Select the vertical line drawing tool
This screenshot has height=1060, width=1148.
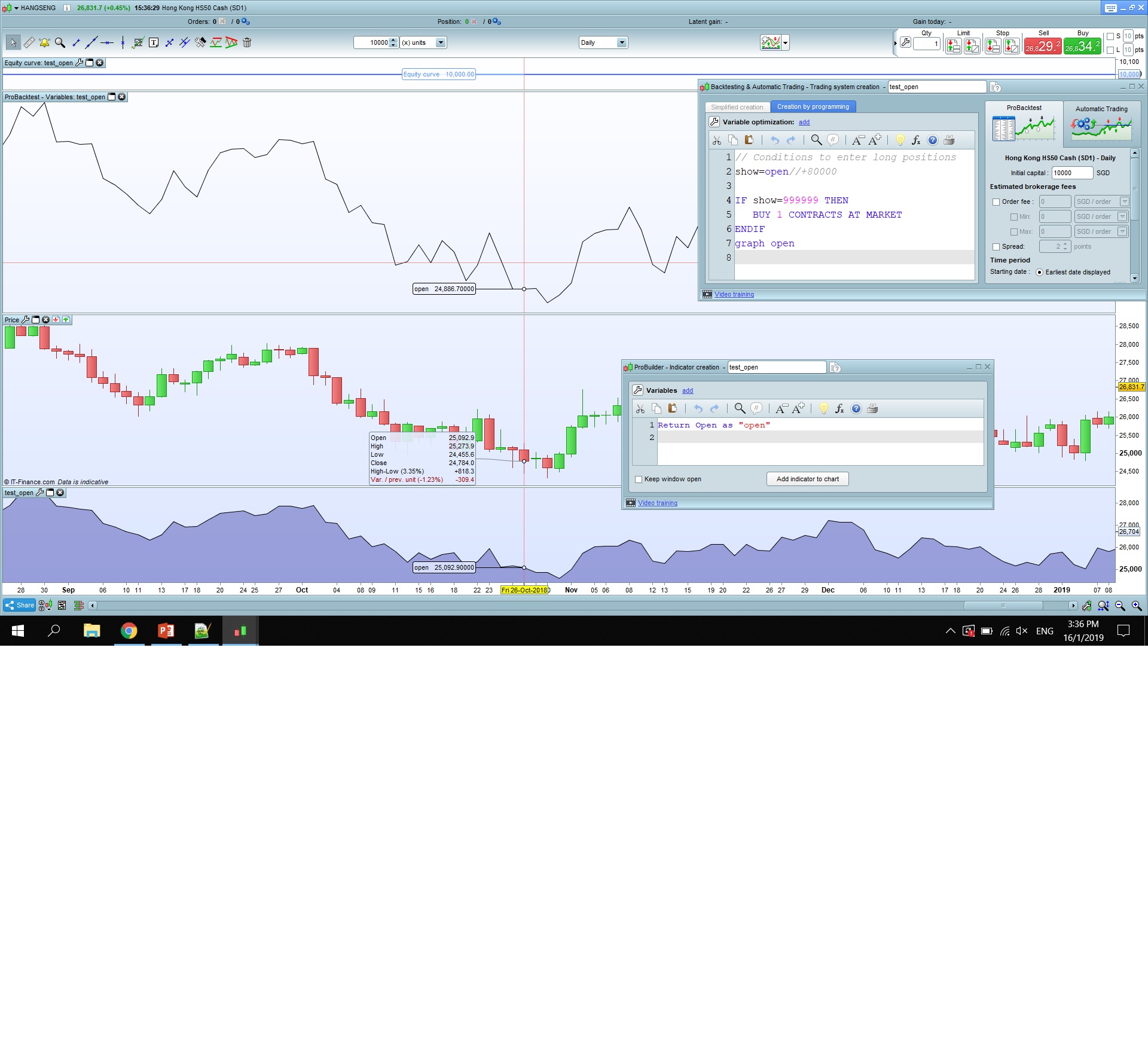tap(123, 42)
